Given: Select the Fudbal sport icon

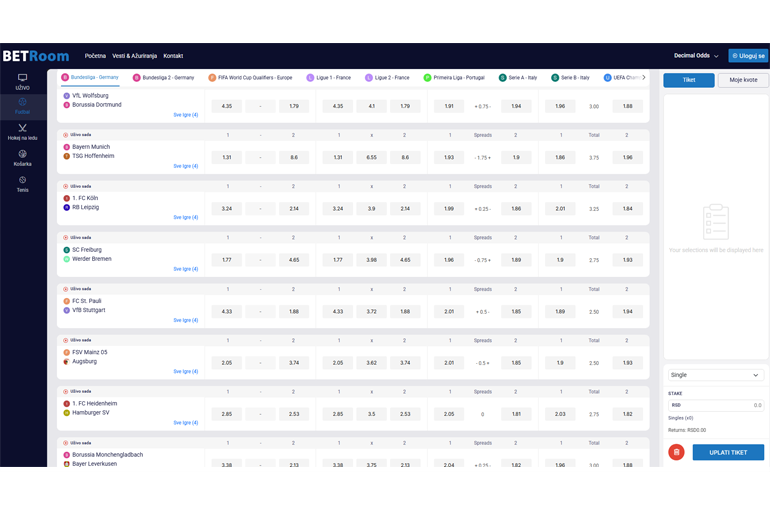Looking at the screenshot, I should coord(22,106).
